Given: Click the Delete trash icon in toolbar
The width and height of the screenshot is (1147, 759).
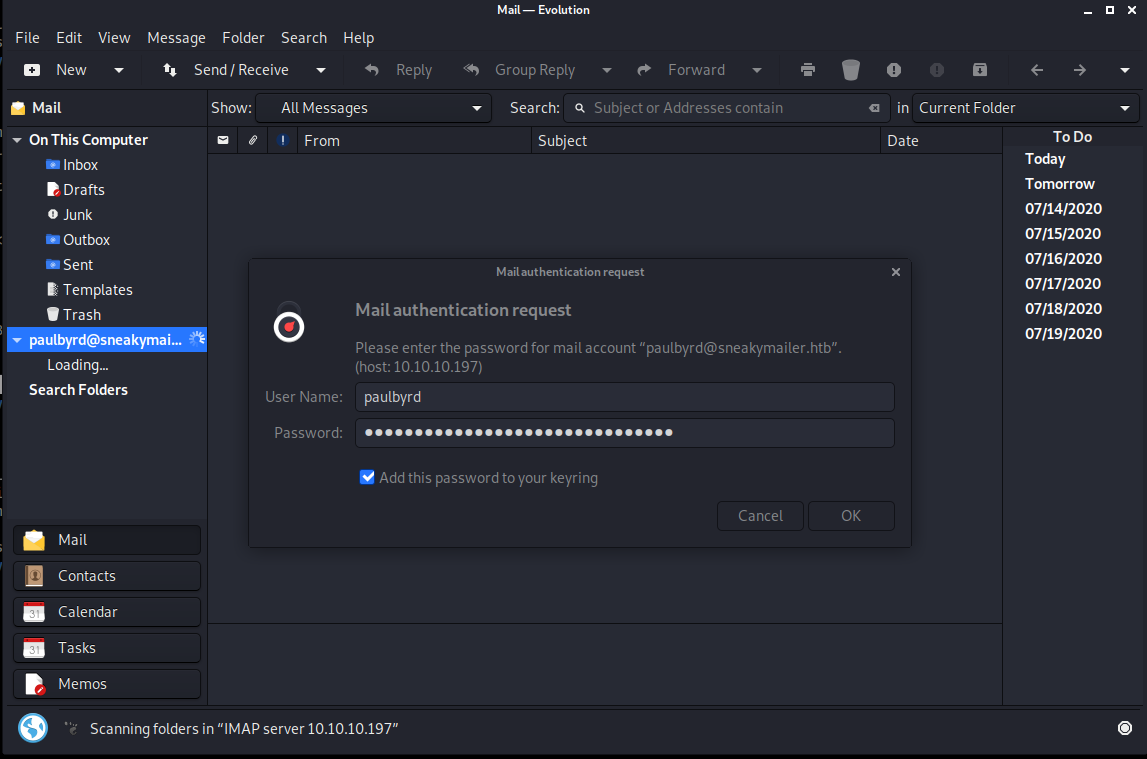Looking at the screenshot, I should (851, 70).
